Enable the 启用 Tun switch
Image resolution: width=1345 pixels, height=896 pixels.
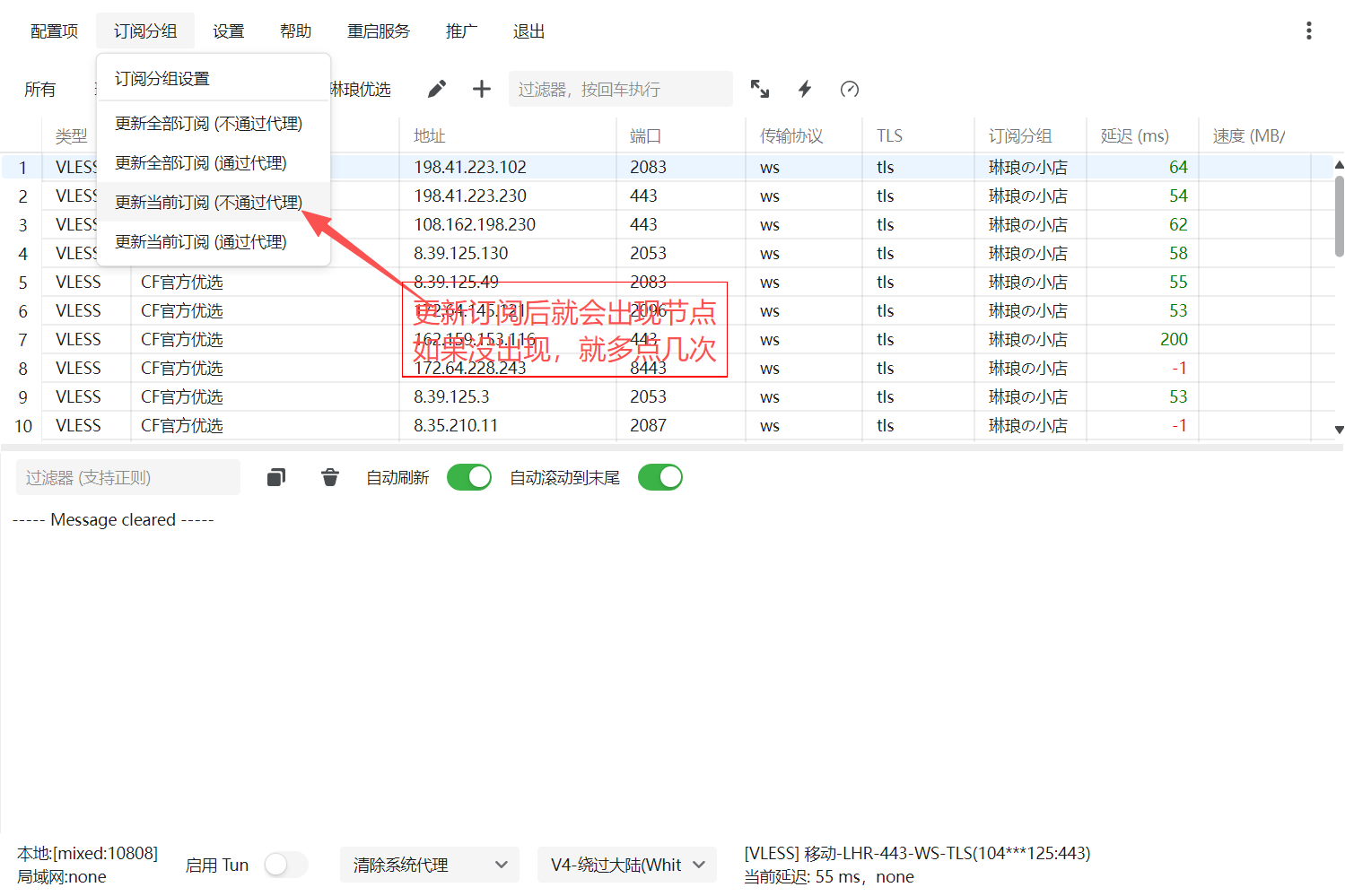286,865
